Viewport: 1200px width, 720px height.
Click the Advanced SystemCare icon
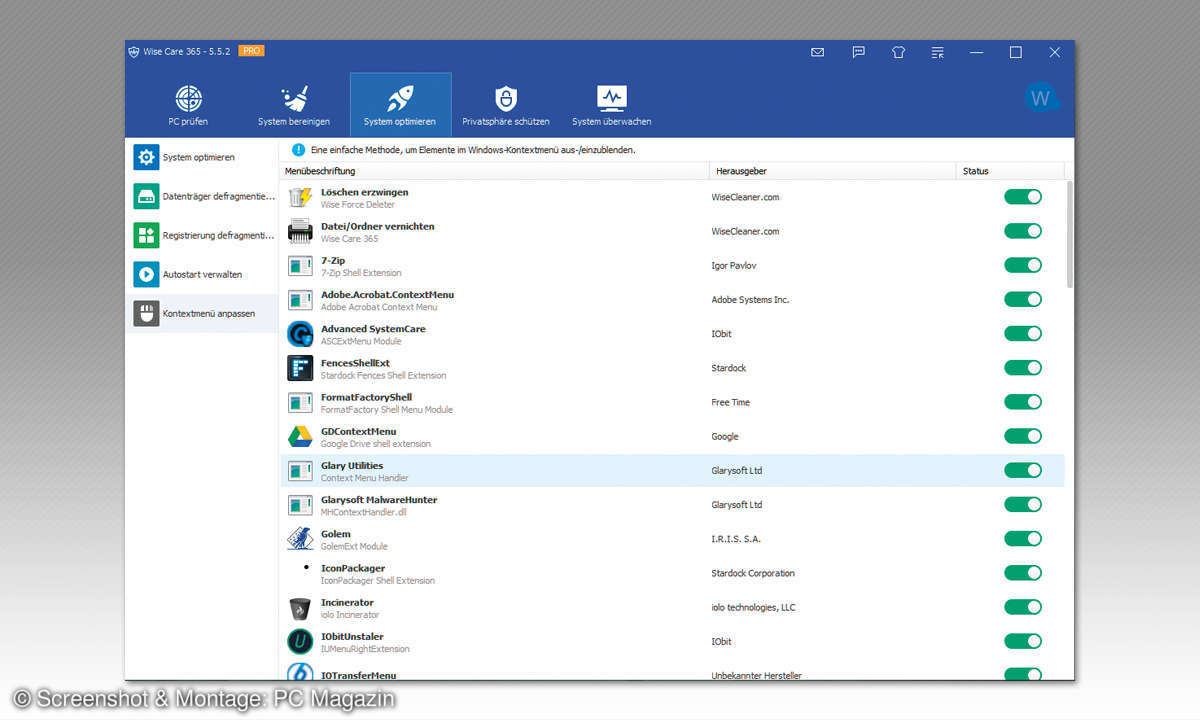pos(300,334)
